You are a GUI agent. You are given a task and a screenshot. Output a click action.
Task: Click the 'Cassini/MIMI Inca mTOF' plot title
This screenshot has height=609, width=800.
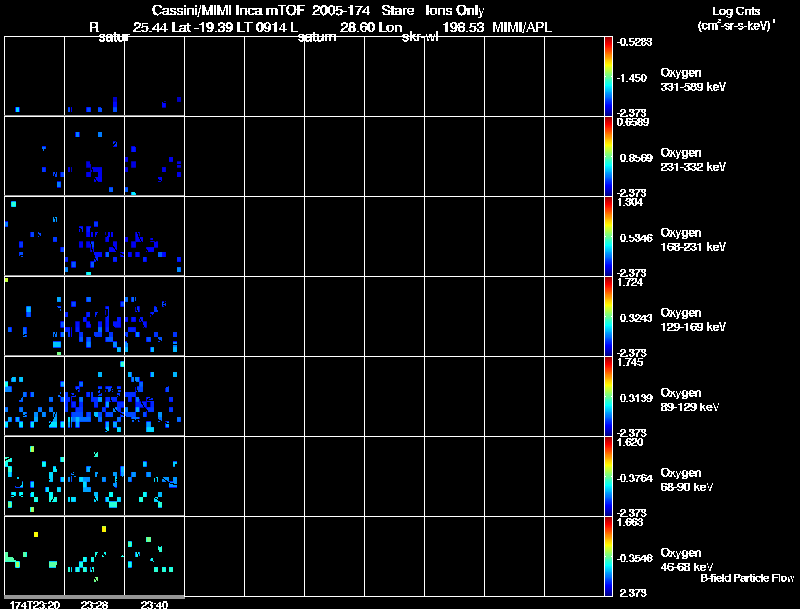pyautogui.click(x=228, y=10)
